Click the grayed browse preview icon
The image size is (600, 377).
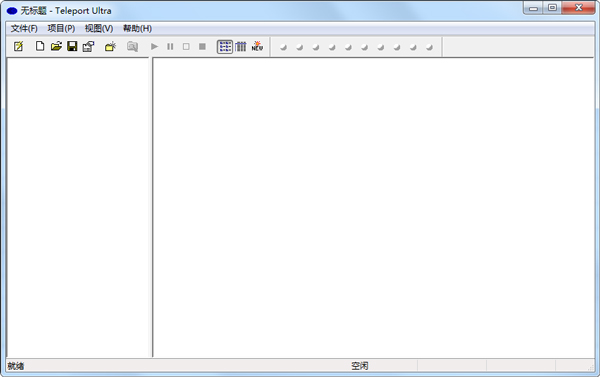[132, 46]
